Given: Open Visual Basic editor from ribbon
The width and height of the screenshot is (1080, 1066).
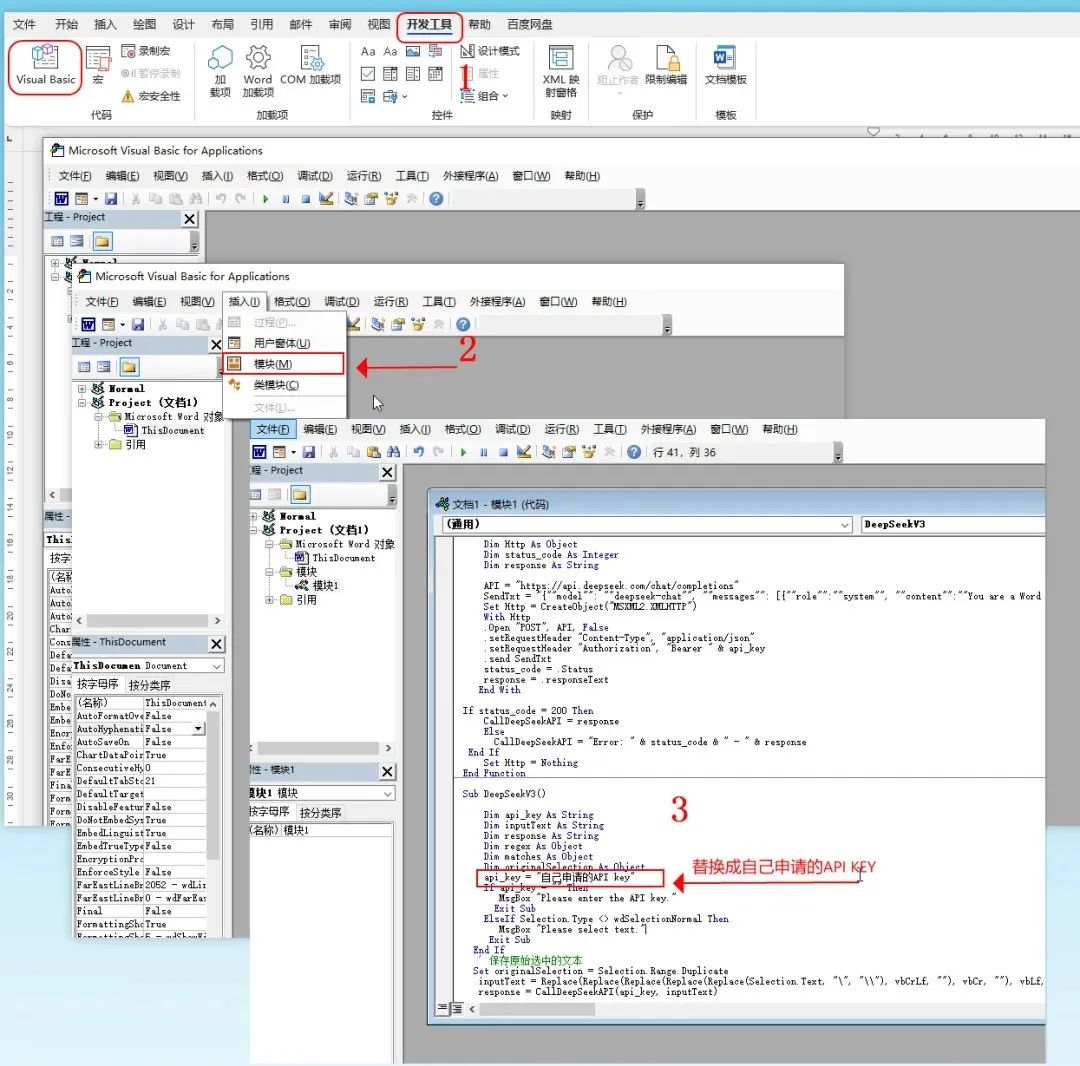Looking at the screenshot, I should (45, 65).
